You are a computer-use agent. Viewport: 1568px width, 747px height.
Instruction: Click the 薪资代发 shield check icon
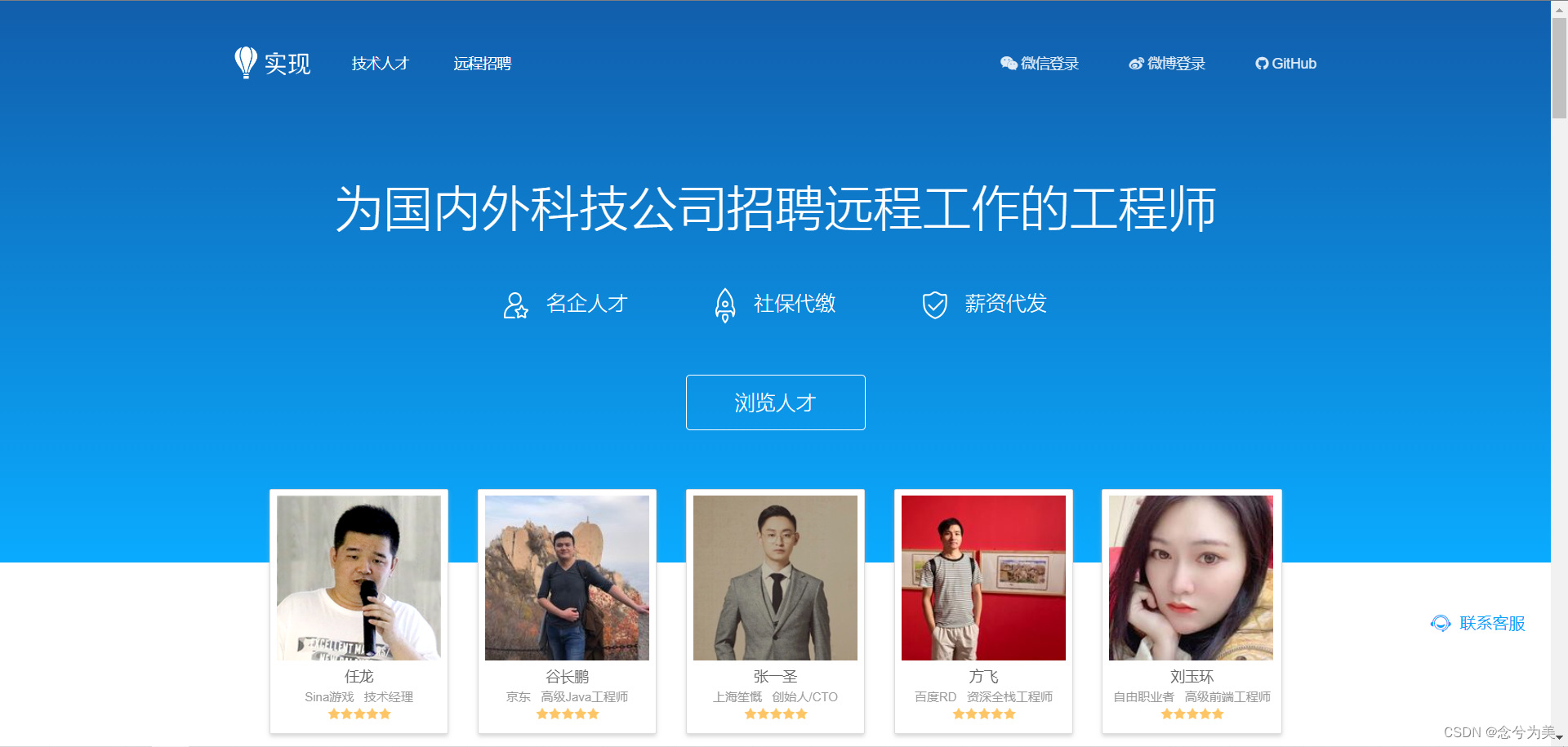[934, 305]
